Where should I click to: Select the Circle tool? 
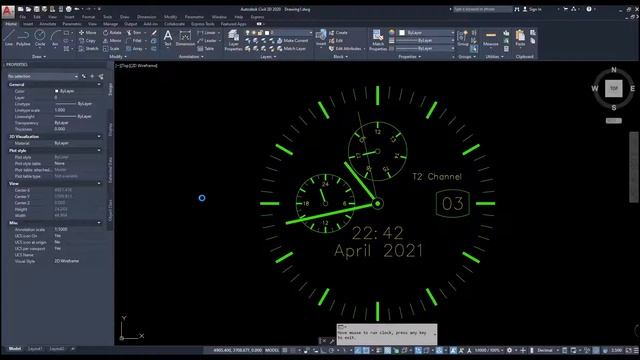(x=40, y=38)
